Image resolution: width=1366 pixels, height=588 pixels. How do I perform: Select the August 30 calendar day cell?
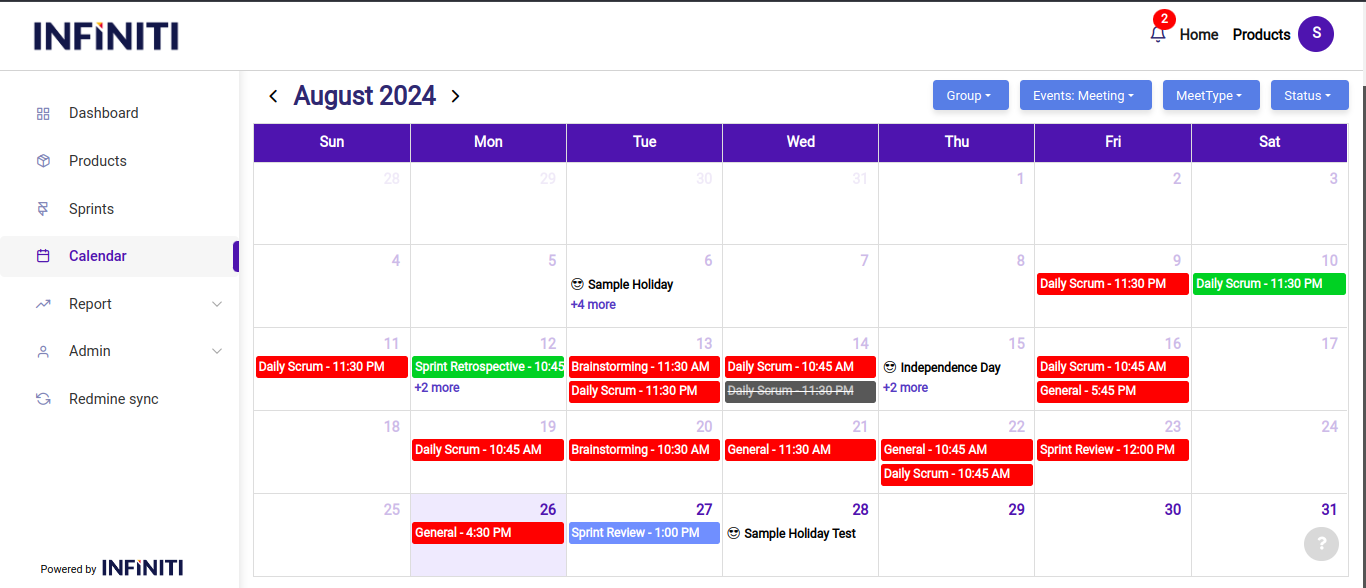click(1112, 540)
